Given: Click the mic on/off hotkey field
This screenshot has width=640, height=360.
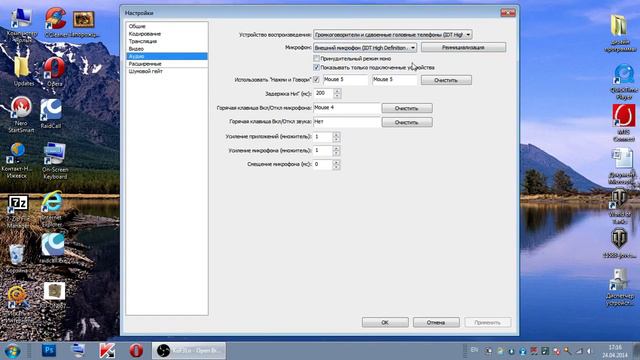Looking at the screenshot, I should pos(346,108).
